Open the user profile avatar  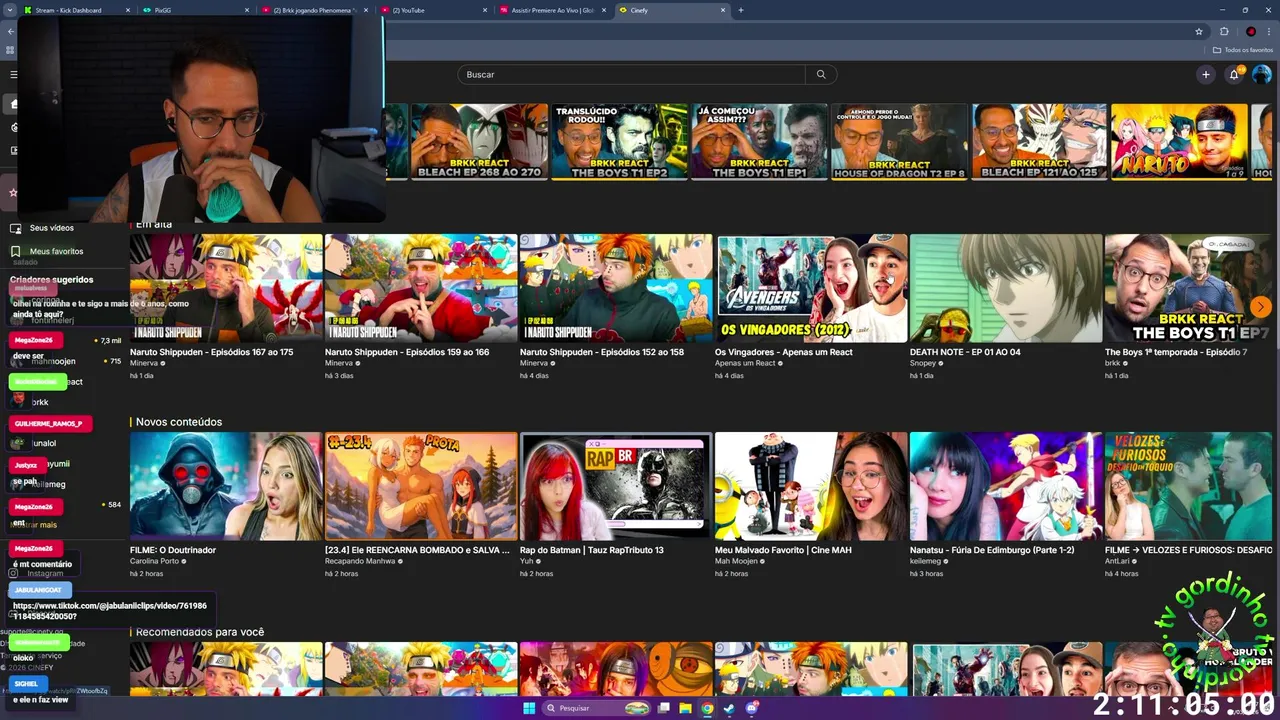point(1261,74)
